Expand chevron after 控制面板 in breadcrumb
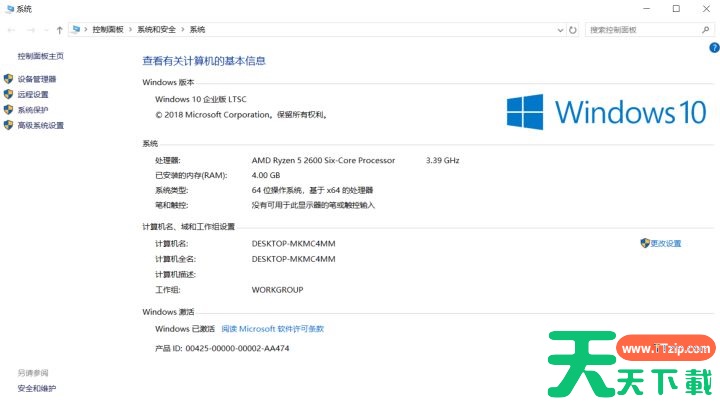Image resolution: width=720 pixels, height=404 pixels. pyautogui.click(x=130, y=30)
